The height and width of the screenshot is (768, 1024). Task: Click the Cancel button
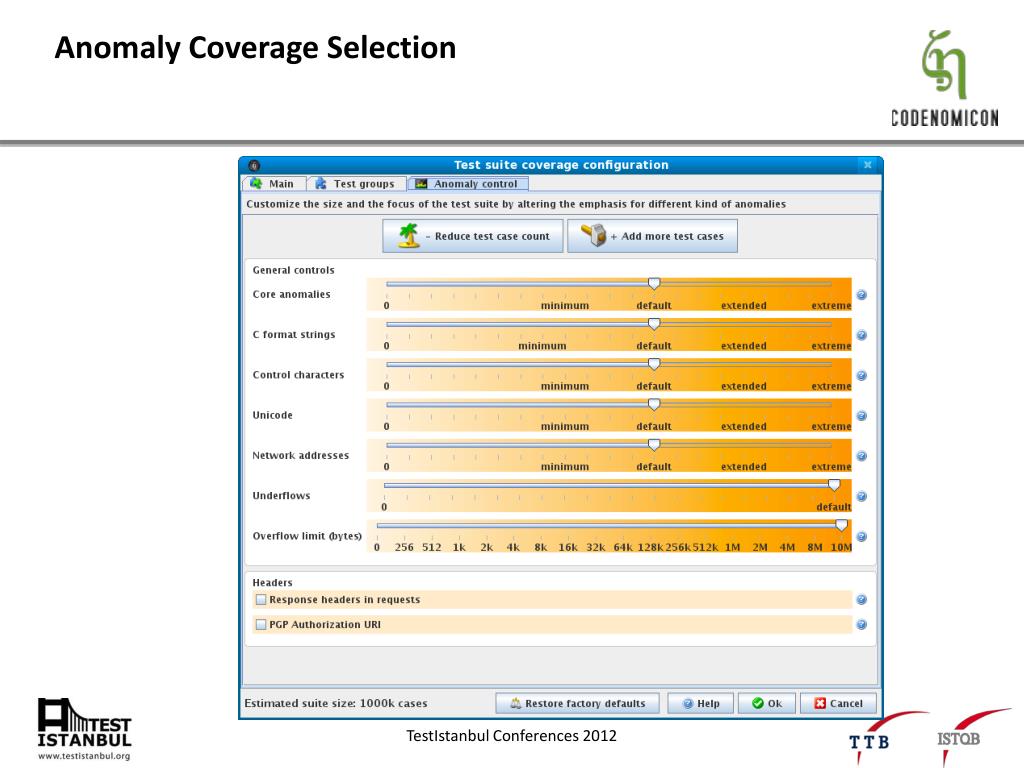[838, 703]
